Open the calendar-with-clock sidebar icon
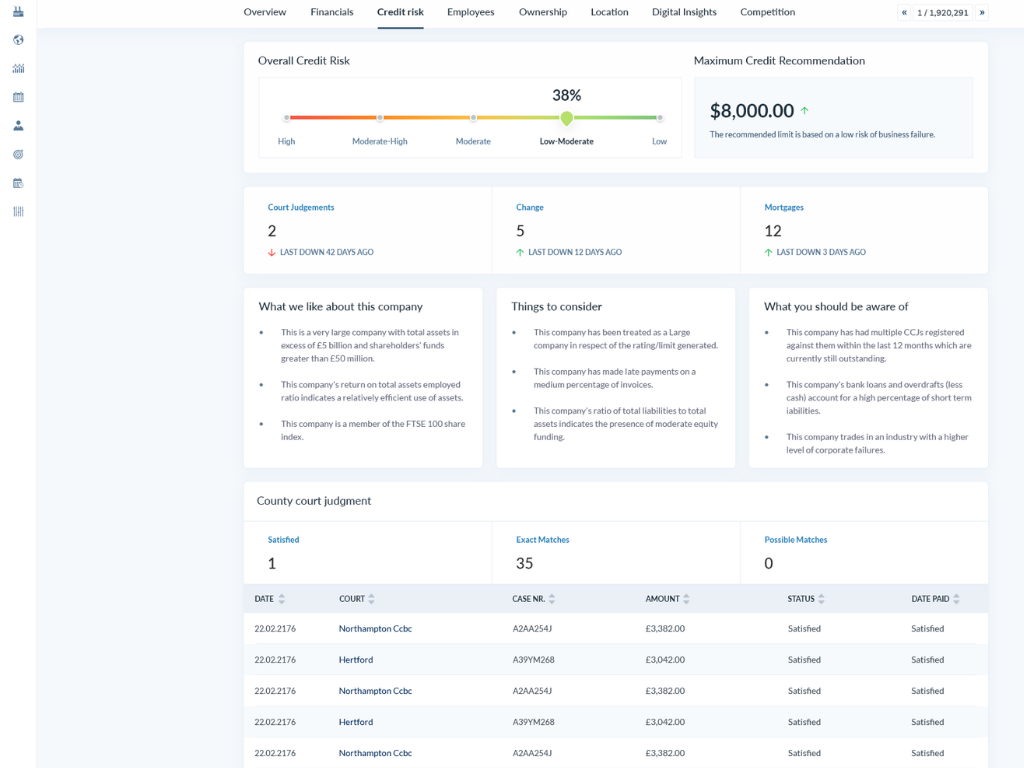This screenshot has height=768, width=1024. [x=18, y=183]
